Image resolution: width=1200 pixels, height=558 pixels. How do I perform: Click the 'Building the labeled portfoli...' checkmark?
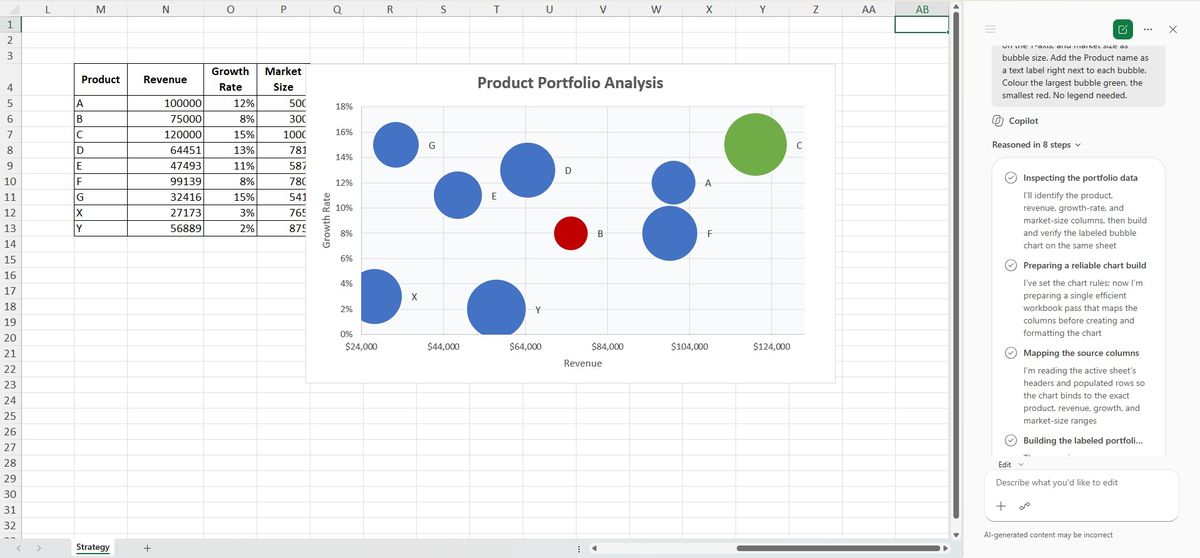point(1011,441)
